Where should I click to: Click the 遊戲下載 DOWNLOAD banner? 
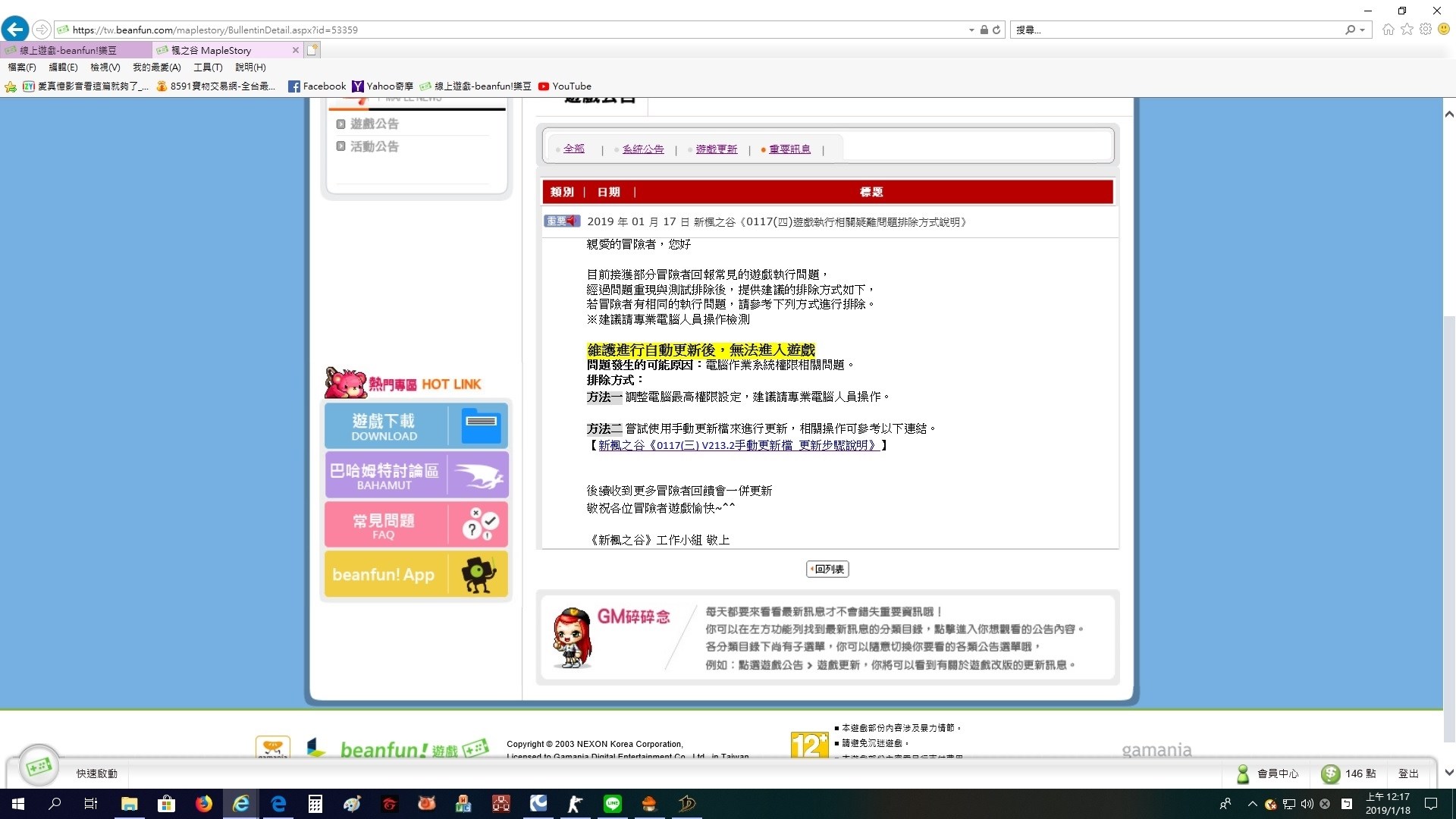click(x=416, y=426)
